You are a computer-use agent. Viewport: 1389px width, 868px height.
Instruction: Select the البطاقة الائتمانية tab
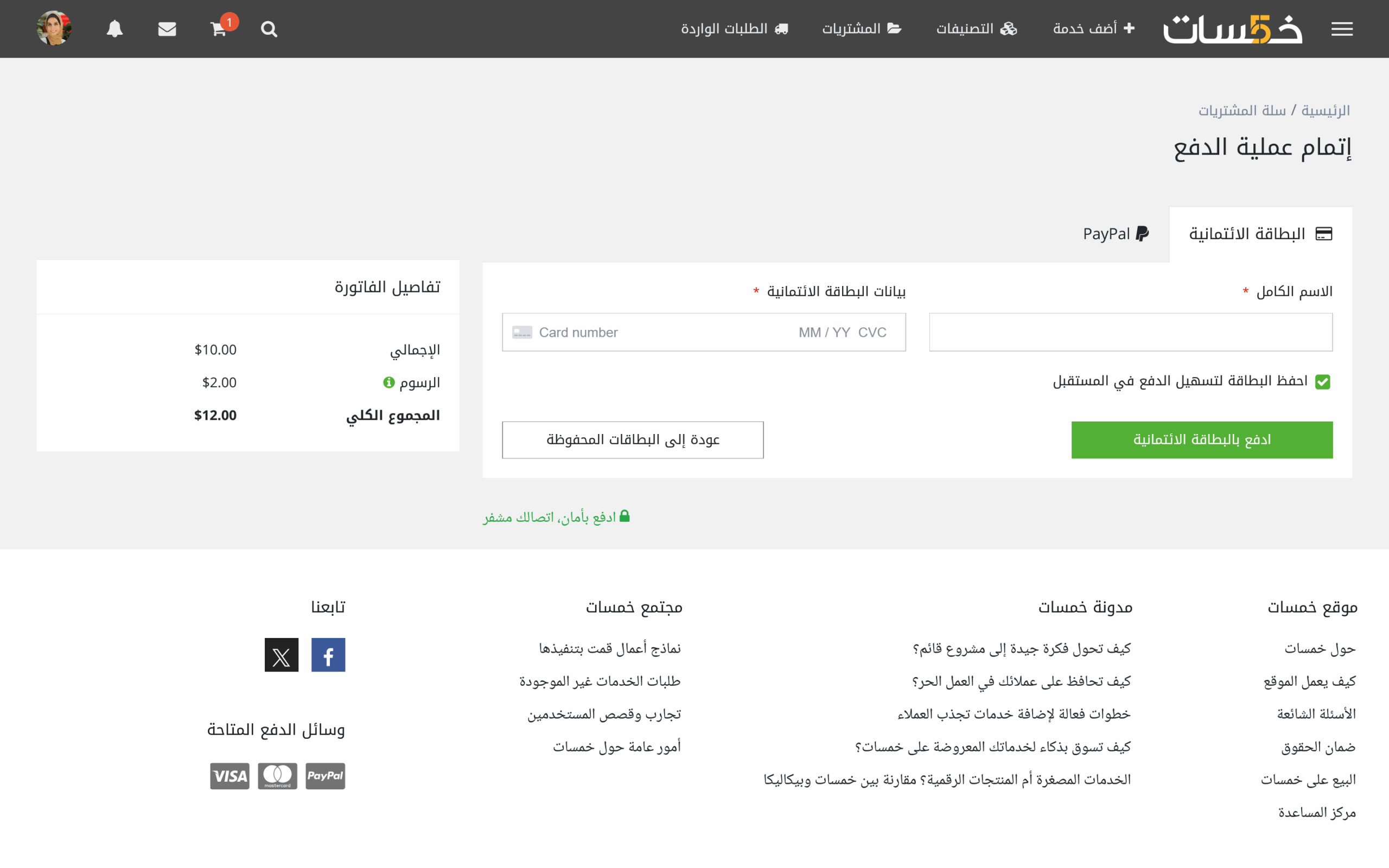1260,234
